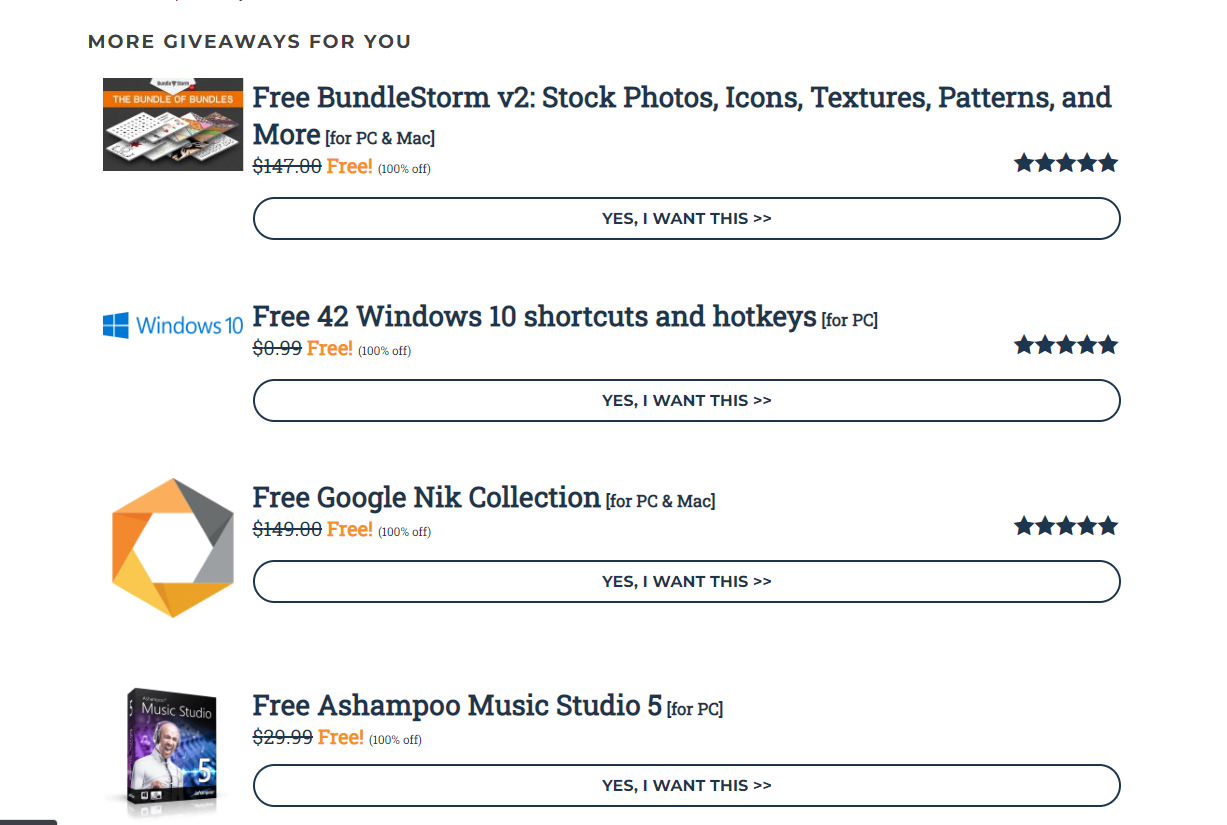Click the BundleStorm bundle thumbnail image
1227x825 pixels.
coord(173,124)
